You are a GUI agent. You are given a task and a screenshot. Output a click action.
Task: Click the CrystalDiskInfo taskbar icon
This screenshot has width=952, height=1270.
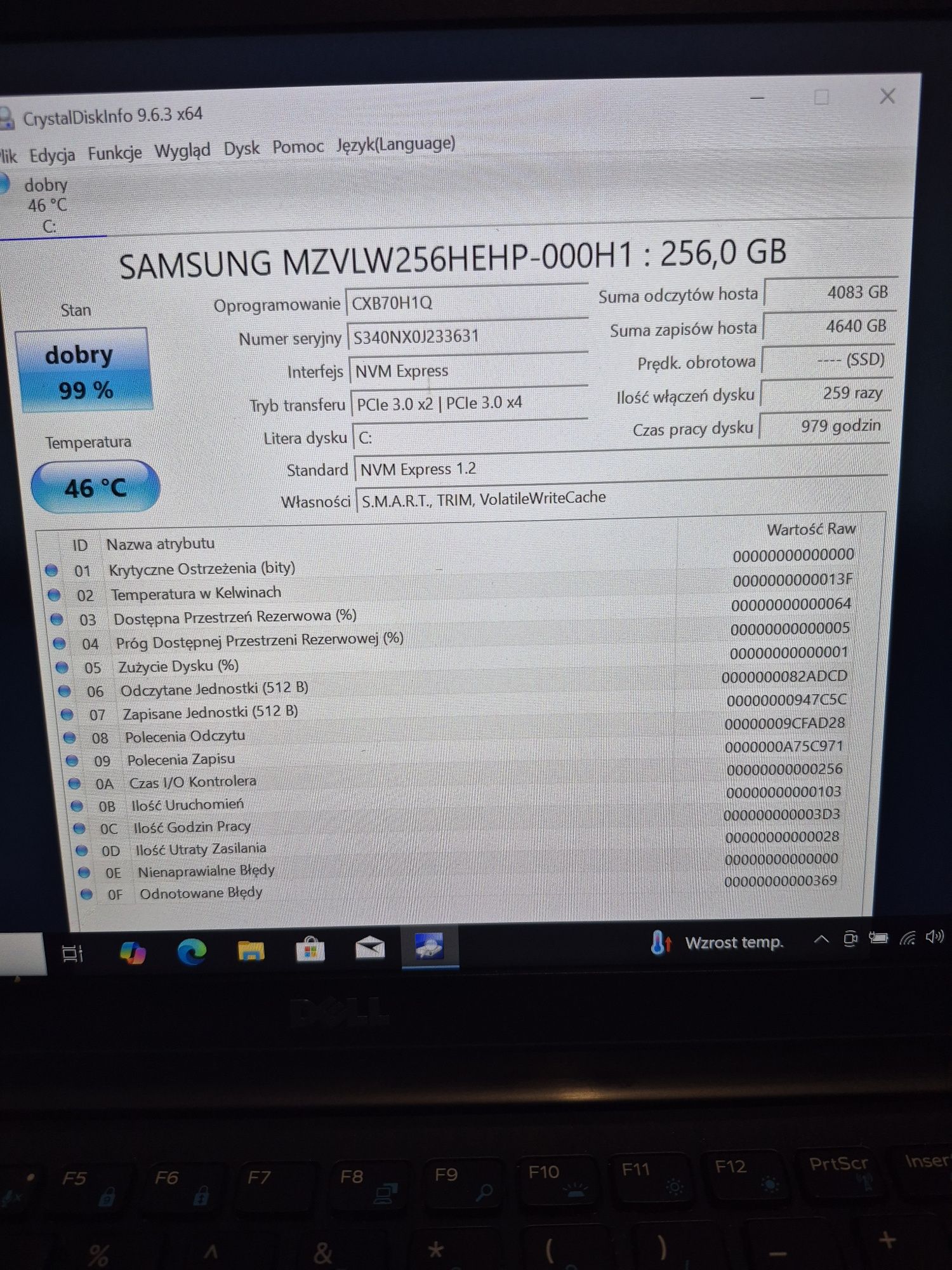pyautogui.click(x=429, y=946)
